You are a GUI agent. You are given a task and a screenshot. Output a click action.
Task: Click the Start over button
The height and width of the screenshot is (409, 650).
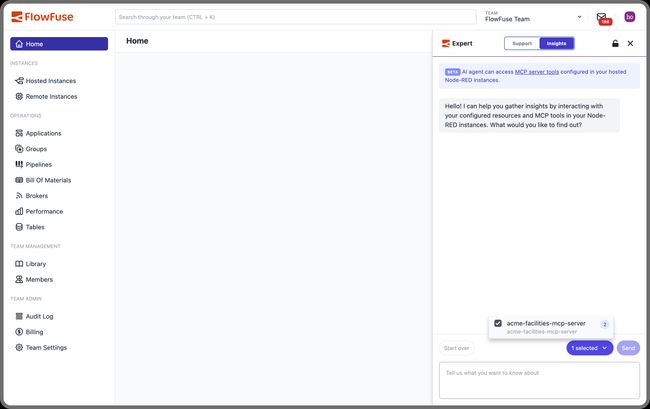point(456,348)
